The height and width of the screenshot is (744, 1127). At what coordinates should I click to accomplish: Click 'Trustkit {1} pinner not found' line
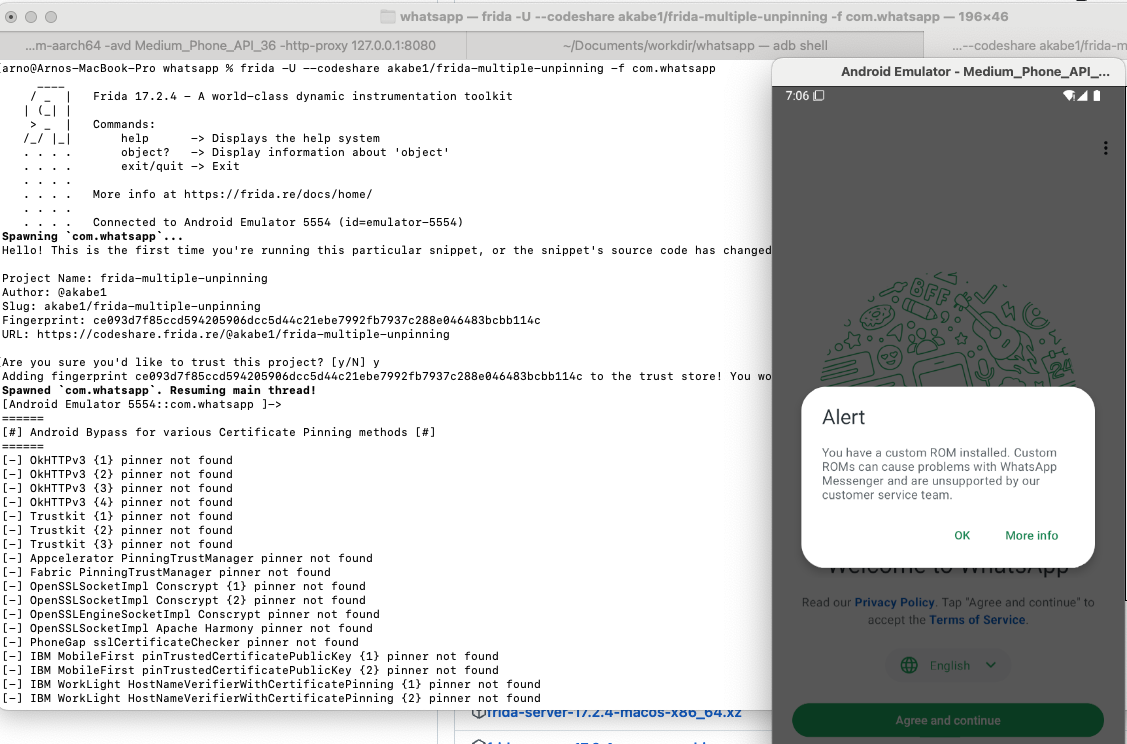coord(117,516)
